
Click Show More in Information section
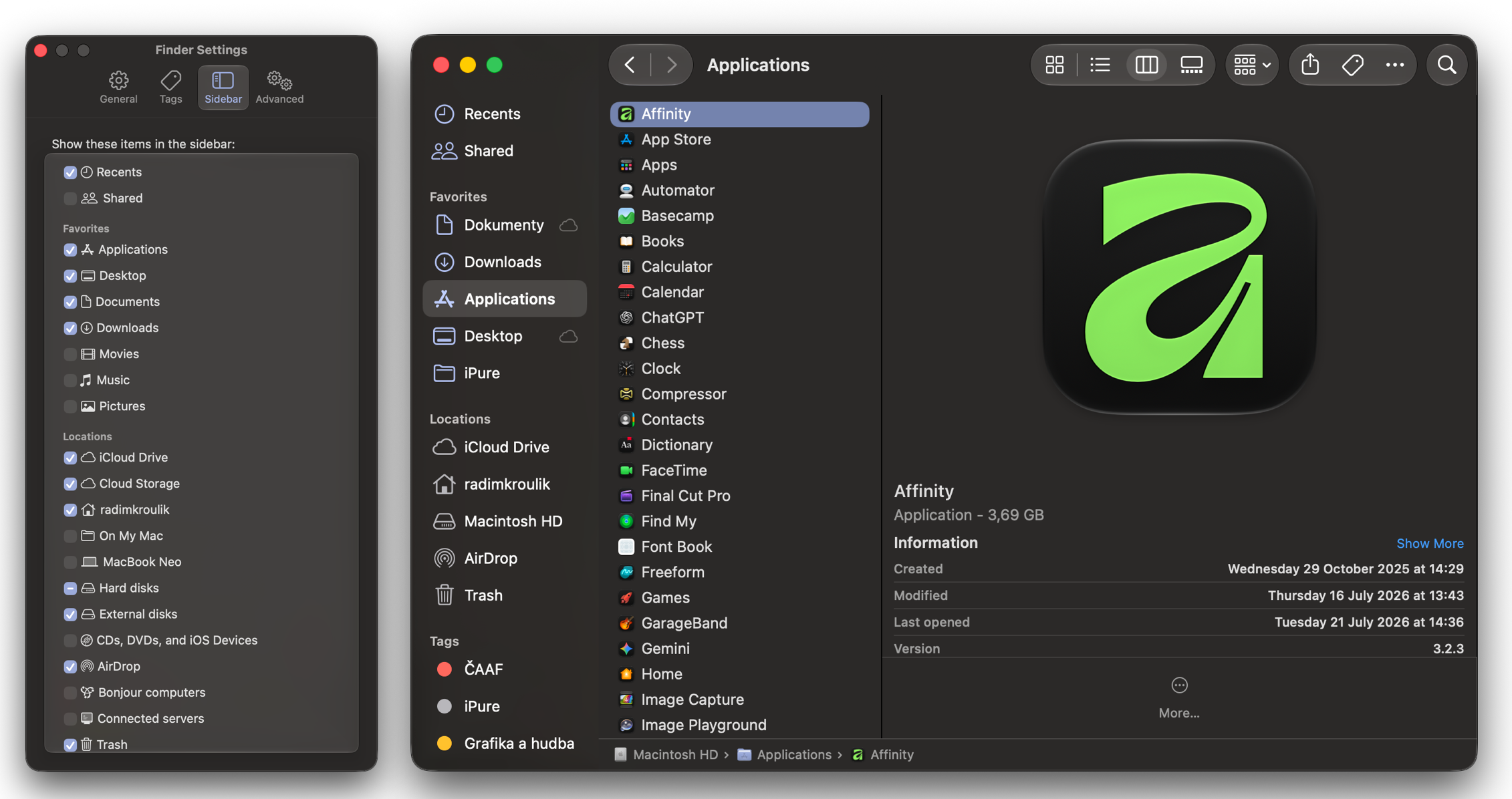point(1430,543)
